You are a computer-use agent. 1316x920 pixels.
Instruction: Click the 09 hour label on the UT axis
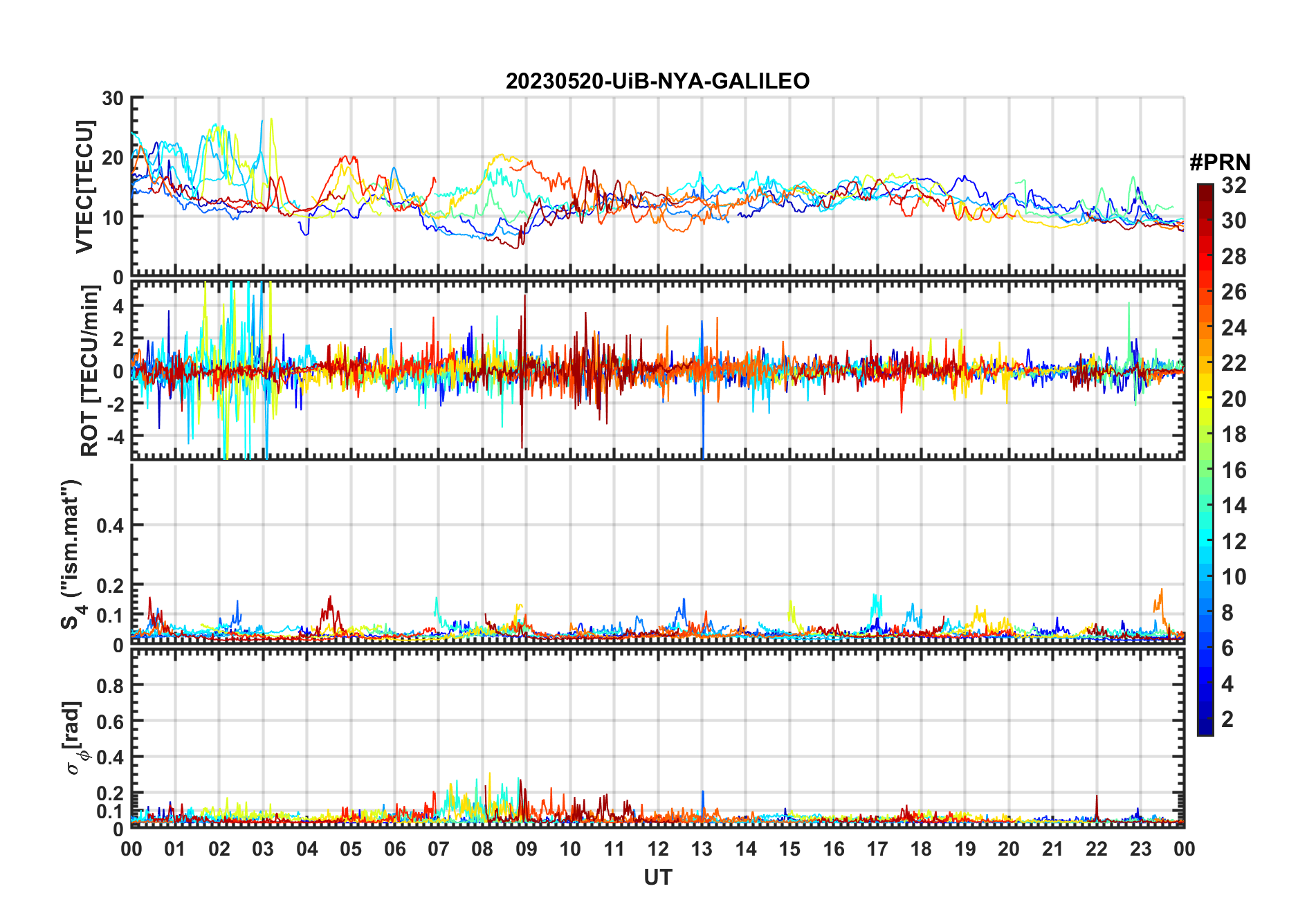coord(527,849)
